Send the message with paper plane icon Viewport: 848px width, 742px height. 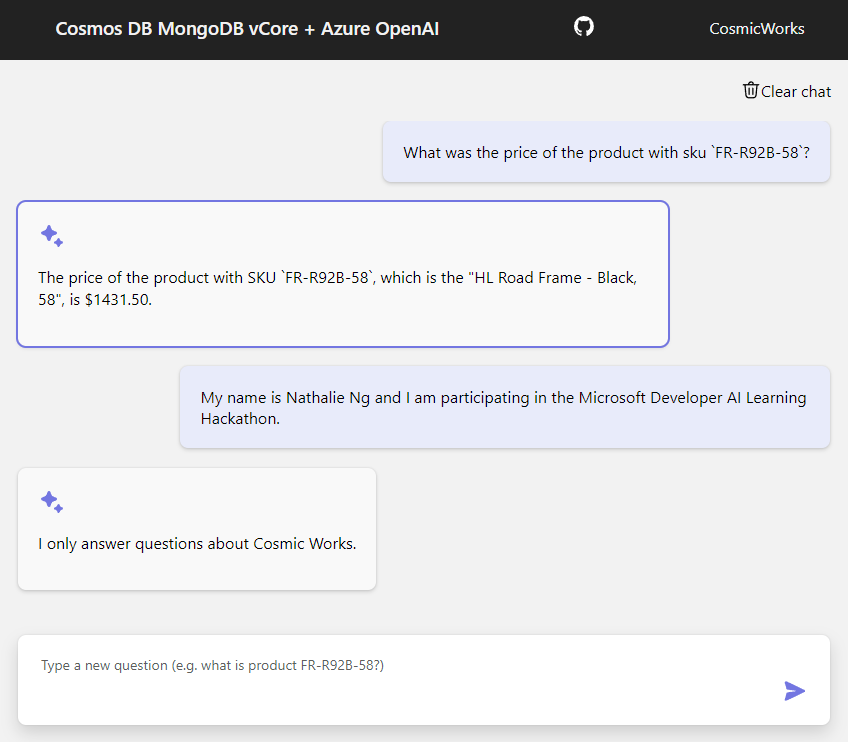click(x=794, y=691)
